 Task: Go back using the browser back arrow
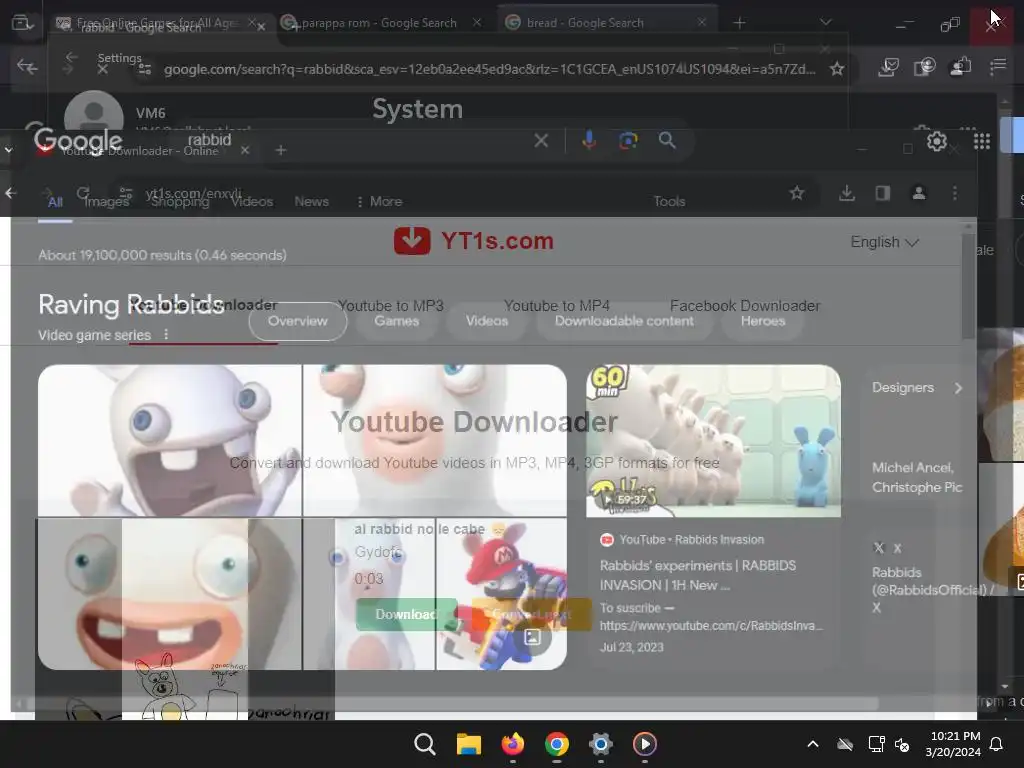[x=27, y=66]
